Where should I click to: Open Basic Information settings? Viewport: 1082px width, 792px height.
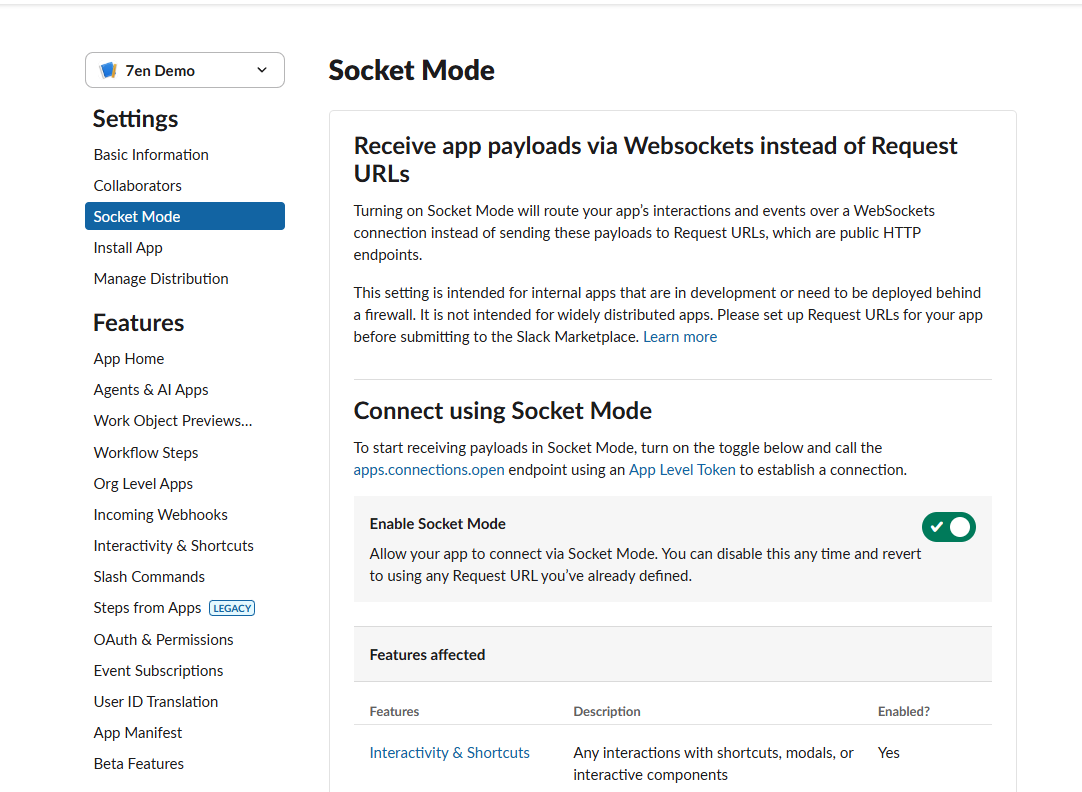coord(151,155)
